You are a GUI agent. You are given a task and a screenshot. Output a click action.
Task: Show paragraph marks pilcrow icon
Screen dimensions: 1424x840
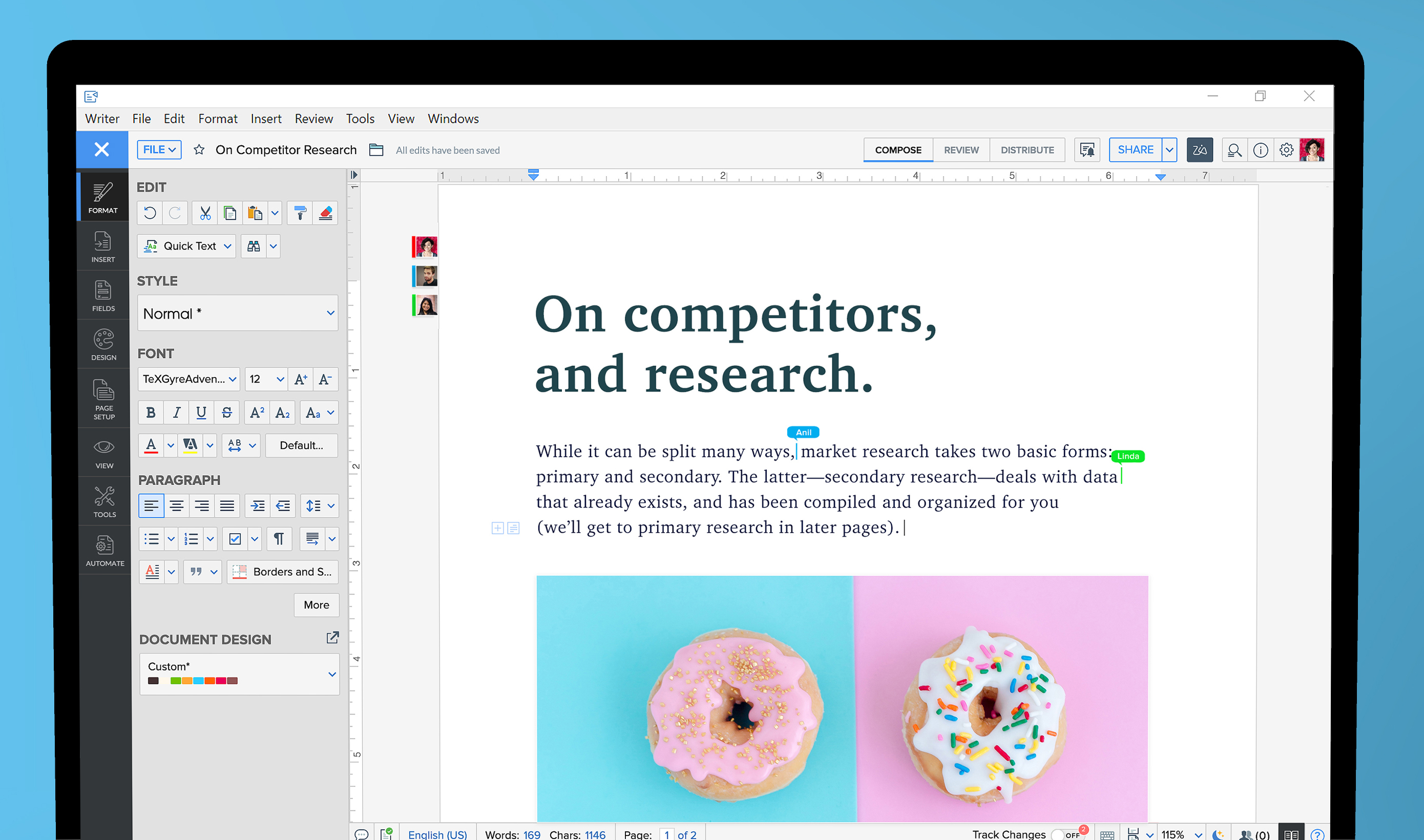coord(279,538)
